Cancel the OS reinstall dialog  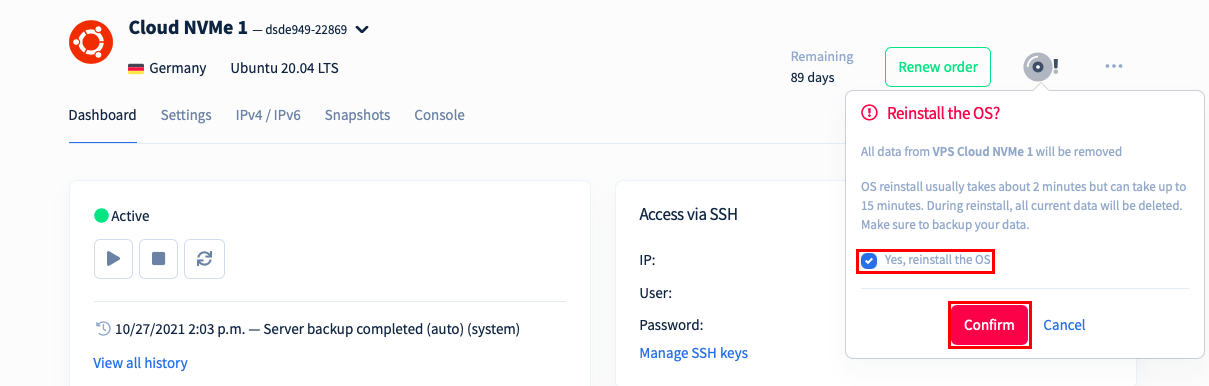(1064, 325)
